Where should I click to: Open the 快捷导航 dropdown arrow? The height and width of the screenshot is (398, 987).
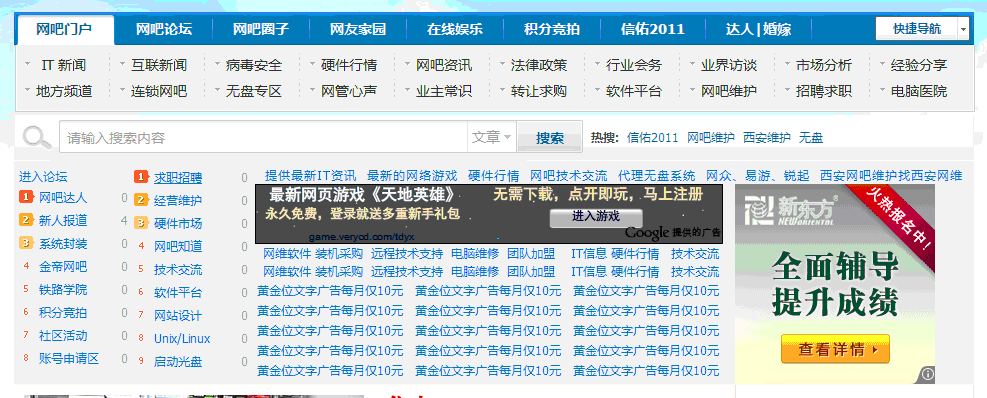pos(963,29)
